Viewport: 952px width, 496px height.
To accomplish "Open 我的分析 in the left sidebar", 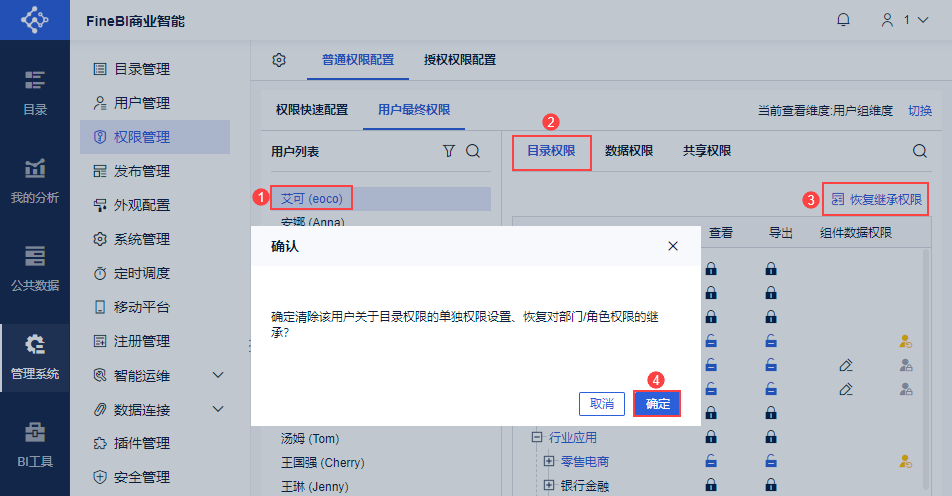I will click(x=35, y=181).
